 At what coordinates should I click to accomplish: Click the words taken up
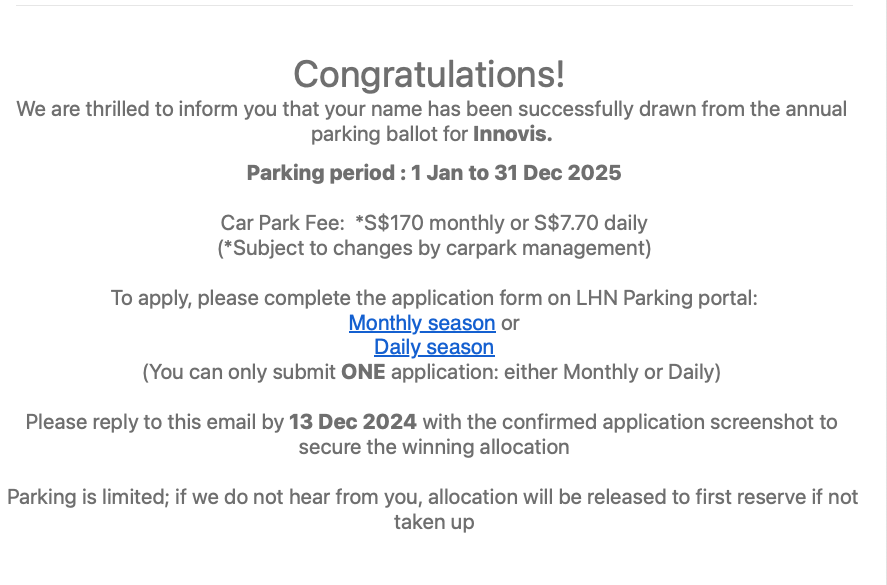(x=434, y=522)
